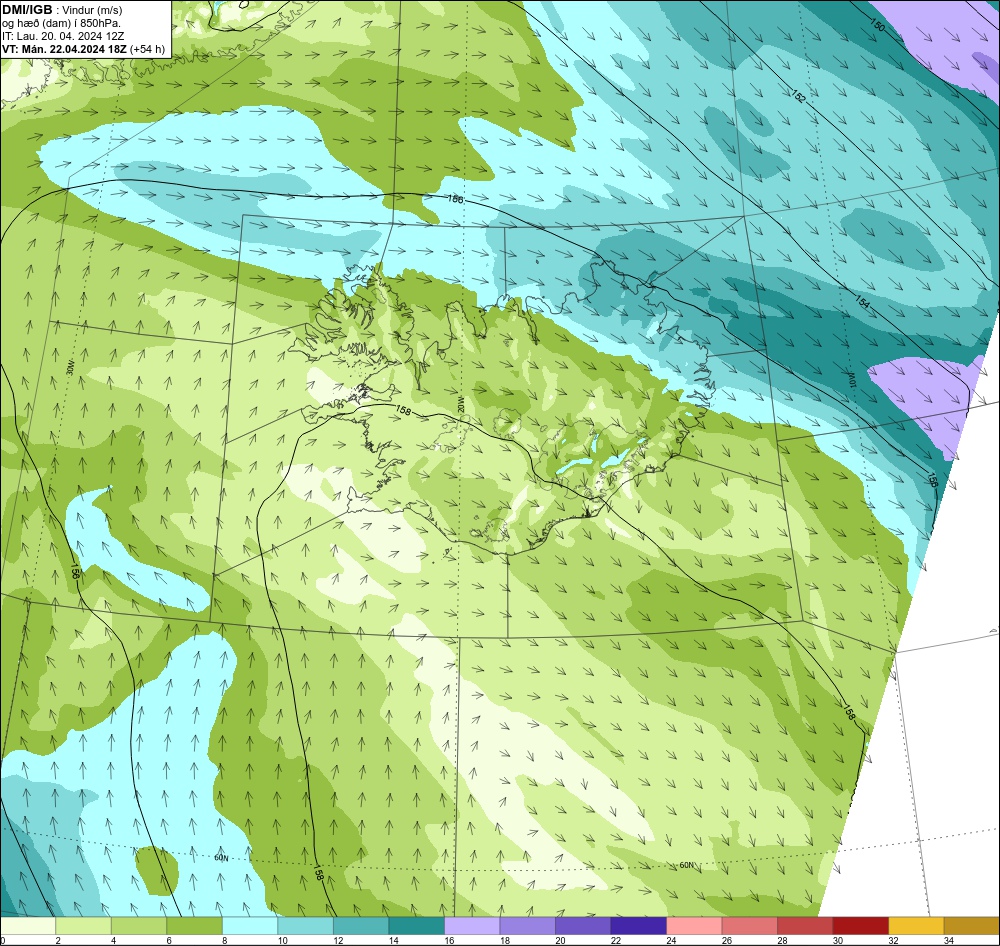Select the 32–34 m/s yellow legend swatch
The height and width of the screenshot is (946, 1000).
(x=916, y=926)
